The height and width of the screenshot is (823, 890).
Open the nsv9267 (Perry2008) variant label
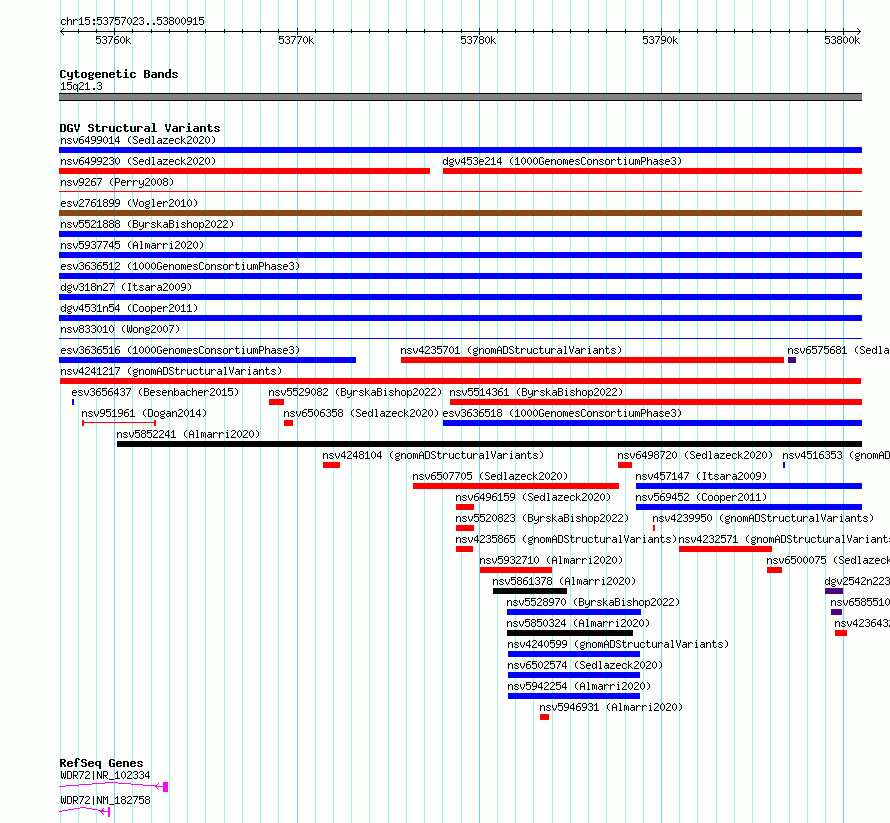[x=117, y=182]
